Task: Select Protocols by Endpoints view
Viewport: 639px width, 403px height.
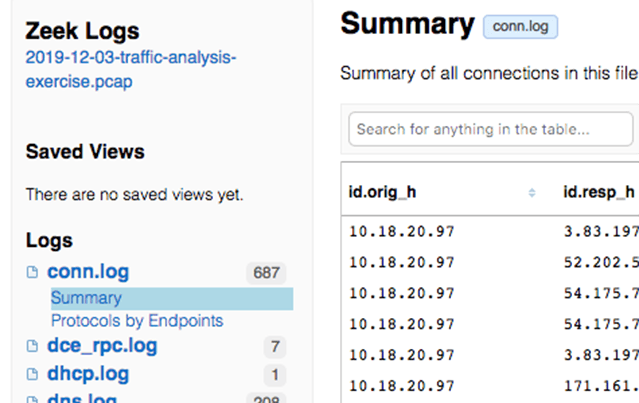Action: click(x=137, y=321)
